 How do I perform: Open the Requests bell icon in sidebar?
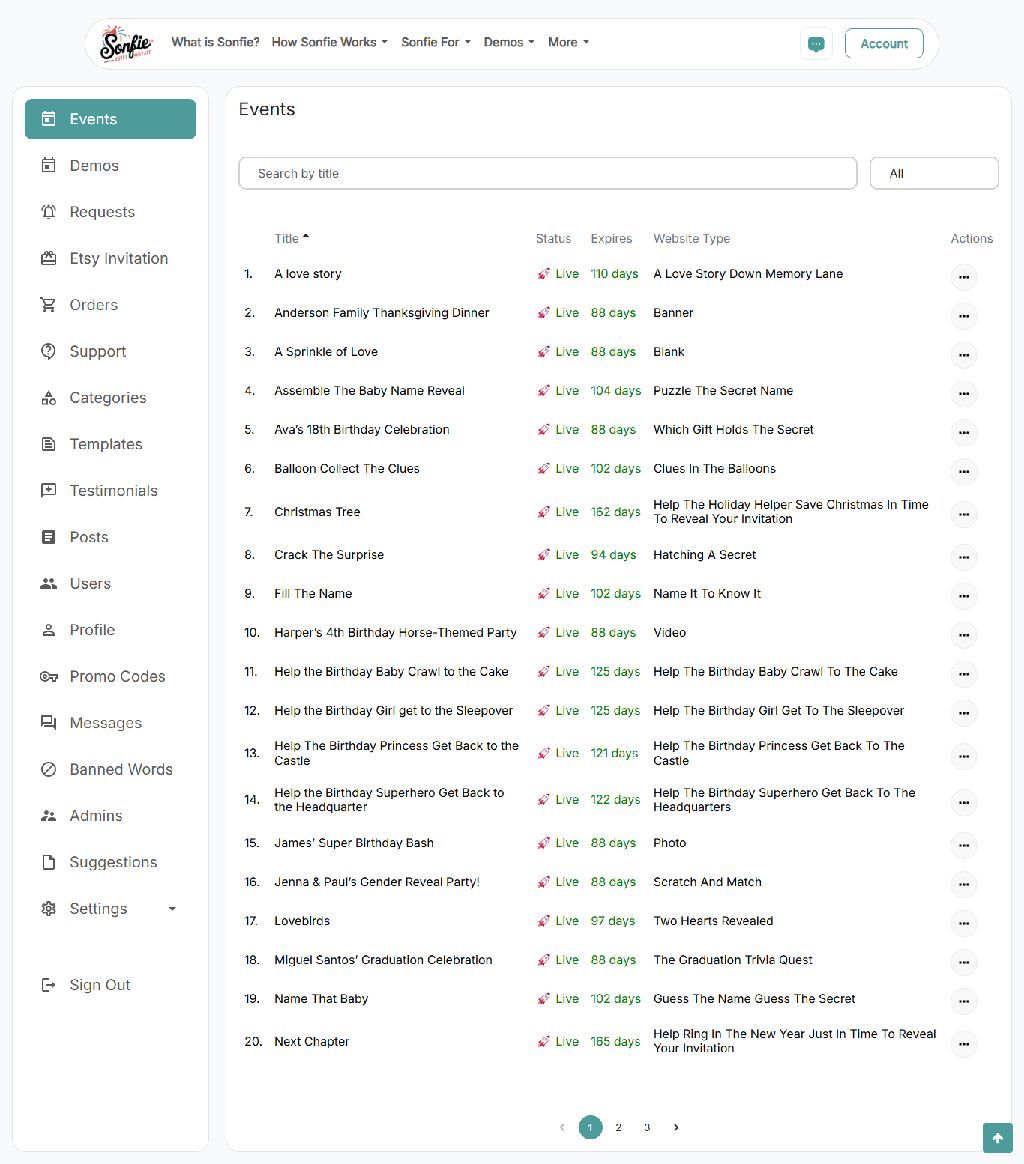(x=48, y=212)
